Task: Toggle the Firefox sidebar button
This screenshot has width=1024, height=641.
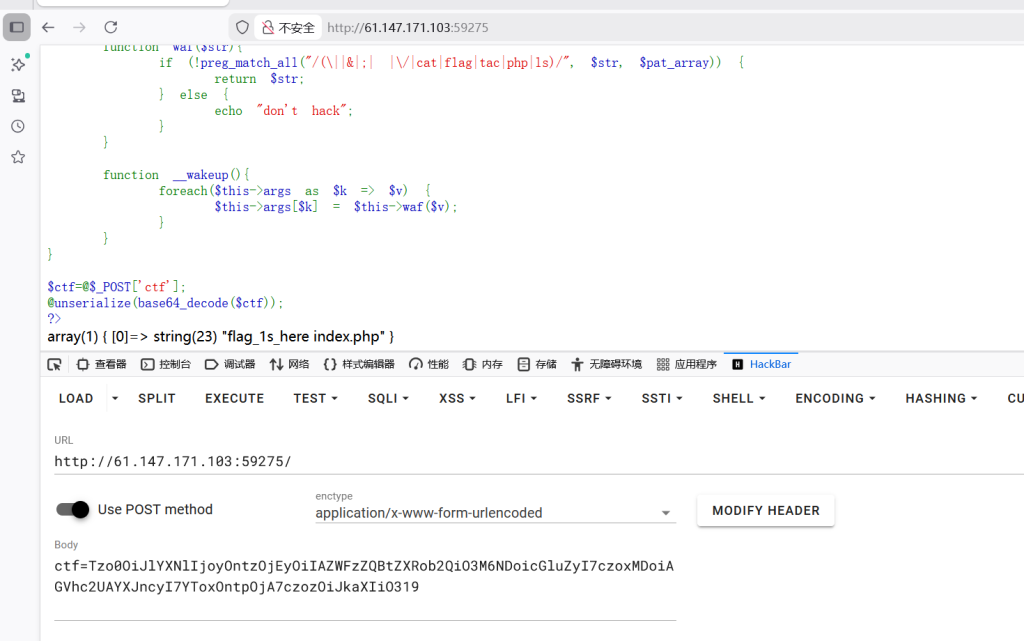Action: tap(17, 27)
